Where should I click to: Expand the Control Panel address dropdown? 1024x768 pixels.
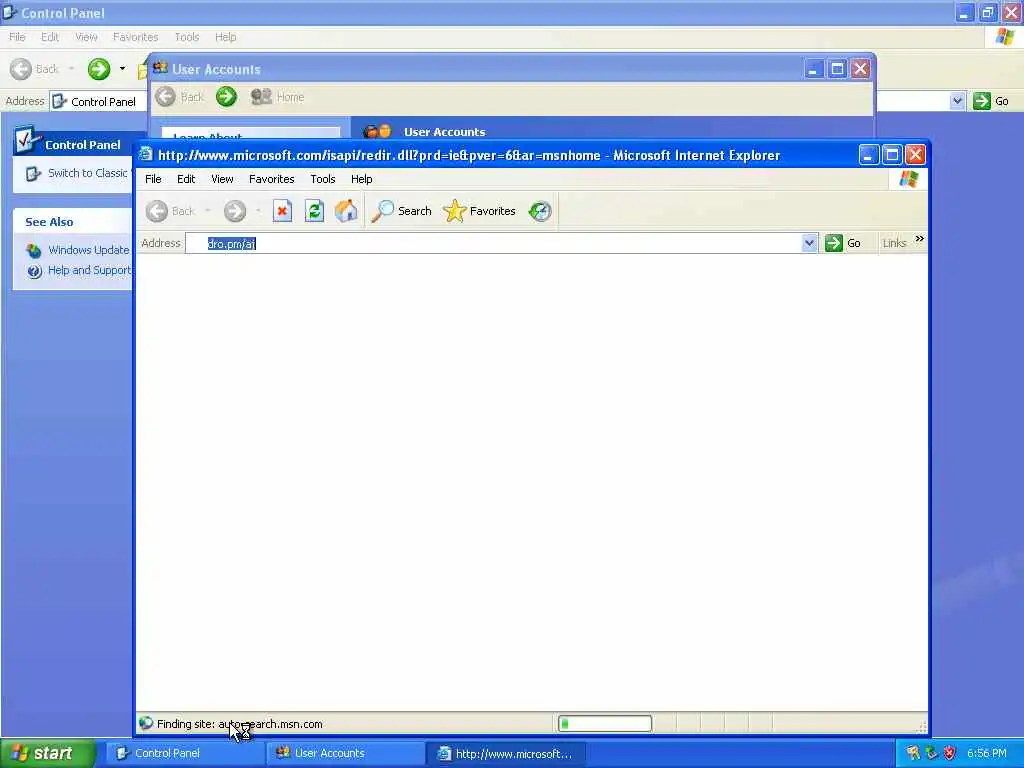click(957, 101)
